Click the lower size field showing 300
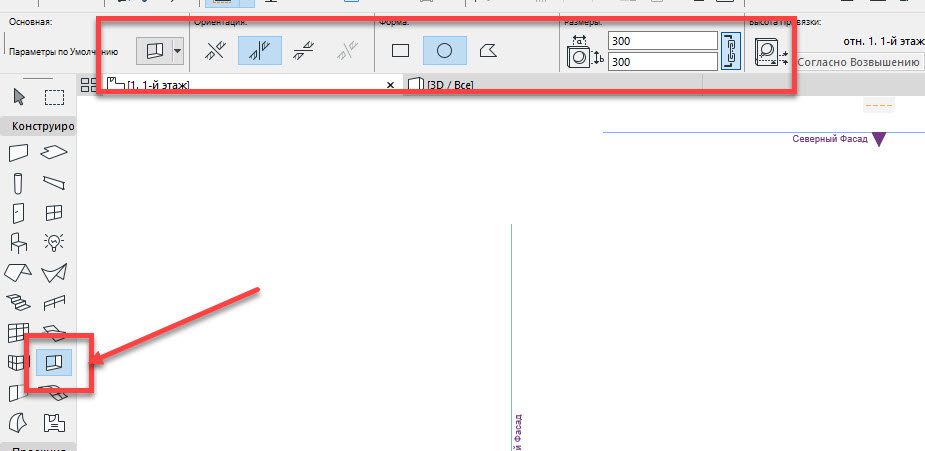925x451 pixels. (x=662, y=61)
